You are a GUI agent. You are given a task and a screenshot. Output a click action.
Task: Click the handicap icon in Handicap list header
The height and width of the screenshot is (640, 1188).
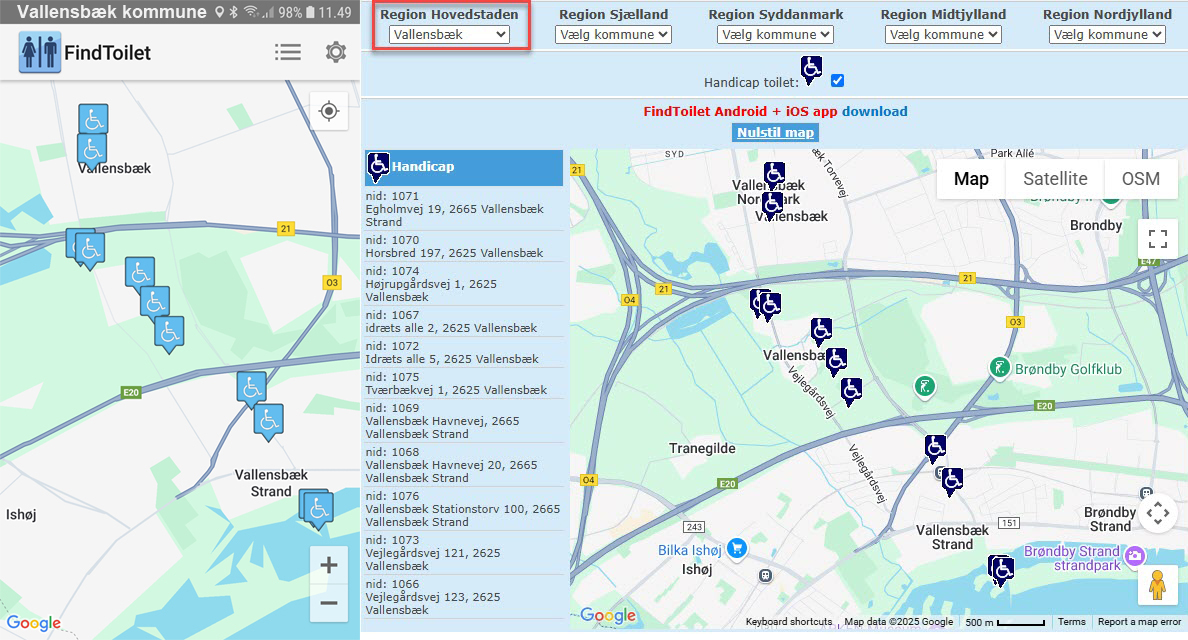pyautogui.click(x=378, y=167)
